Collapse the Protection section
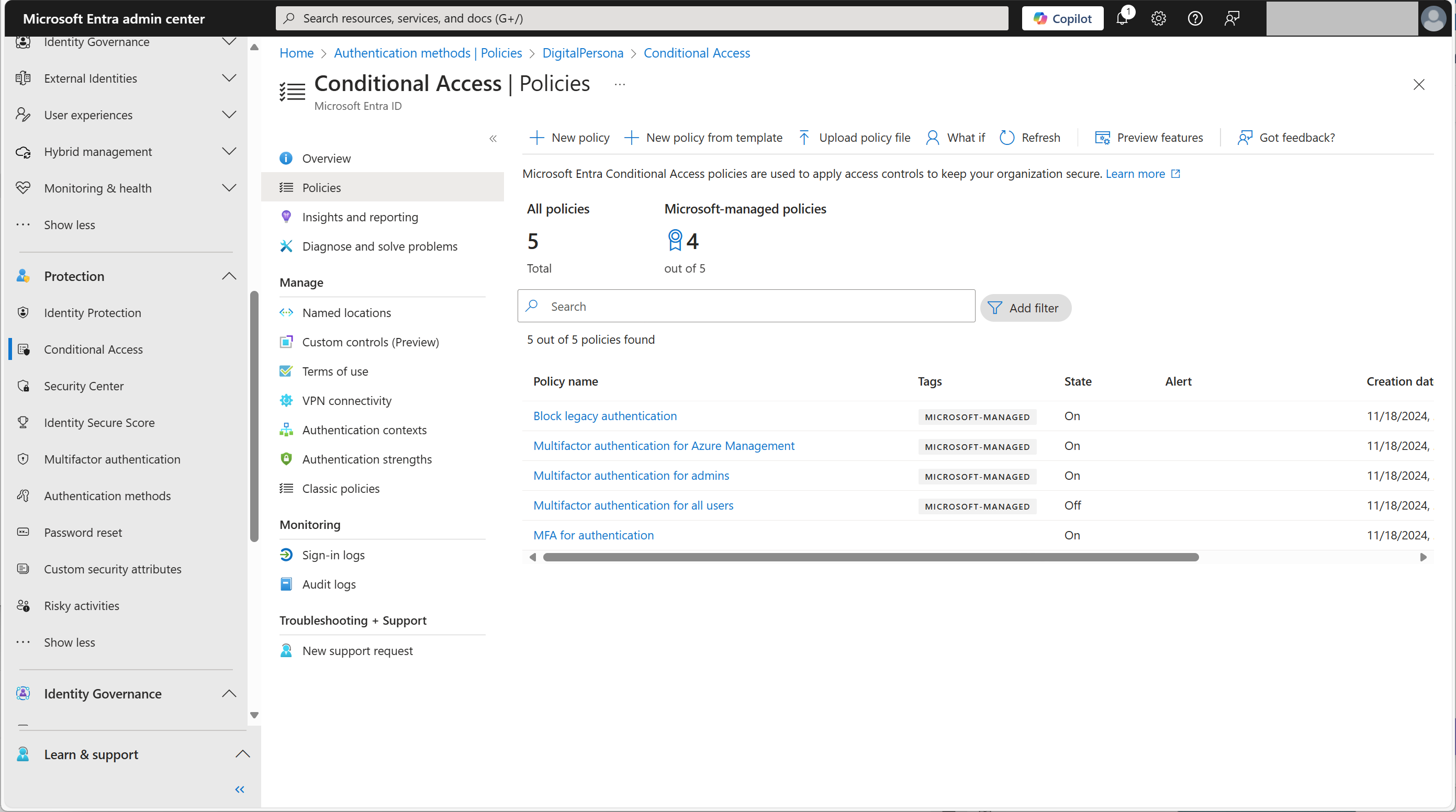Viewport: 1456px width, 812px height. 229,276
